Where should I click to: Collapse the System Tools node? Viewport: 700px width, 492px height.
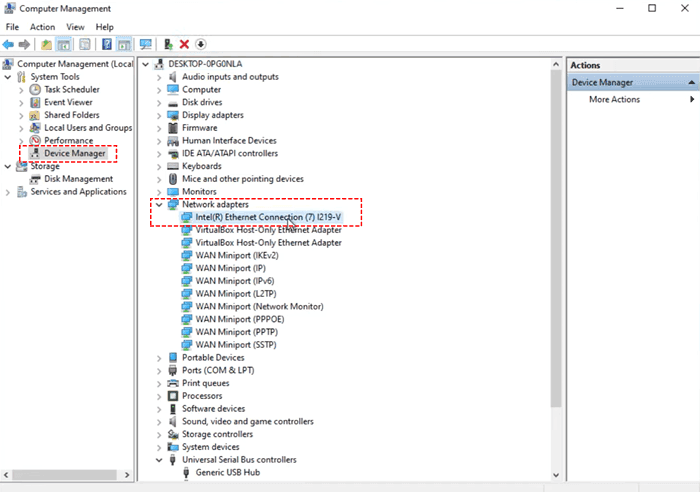coord(8,77)
